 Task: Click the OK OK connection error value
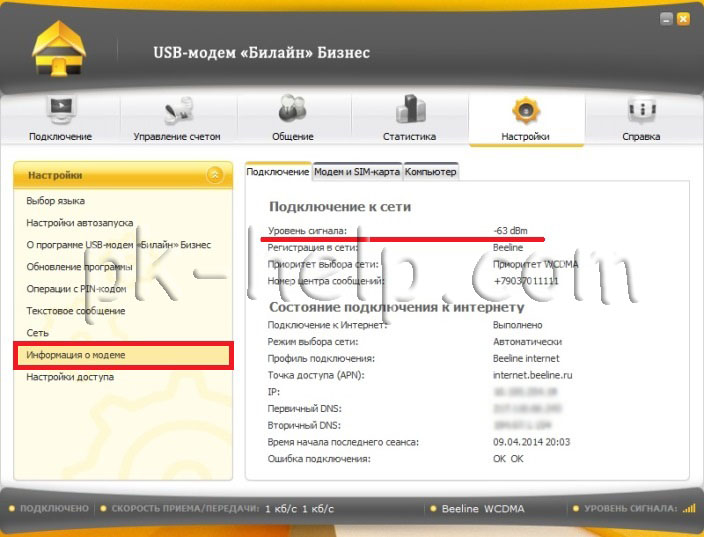[508, 459]
